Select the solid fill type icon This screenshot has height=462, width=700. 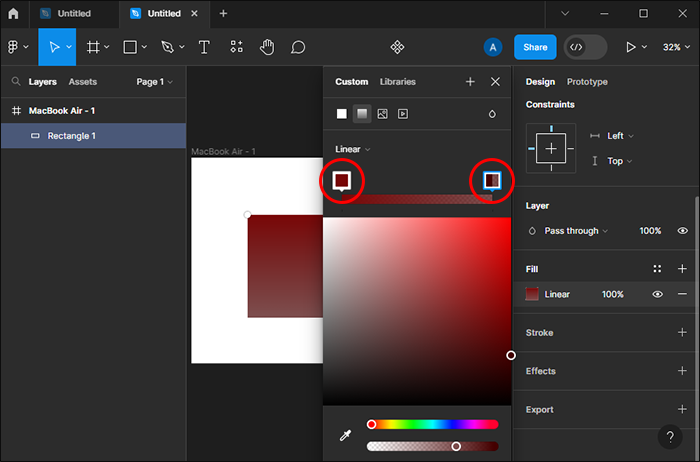tap(342, 114)
